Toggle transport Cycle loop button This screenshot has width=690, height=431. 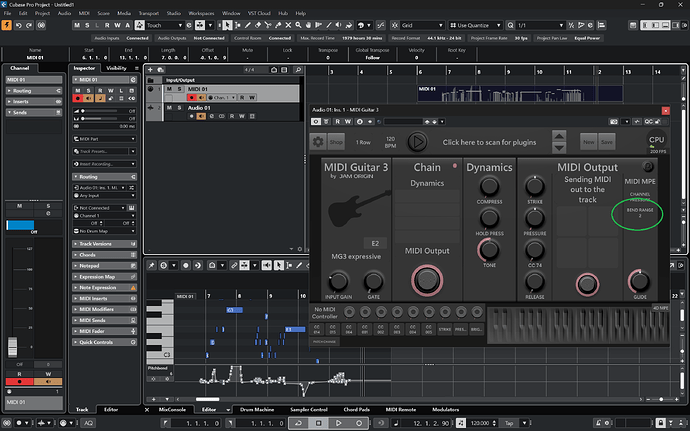[x=299, y=423]
